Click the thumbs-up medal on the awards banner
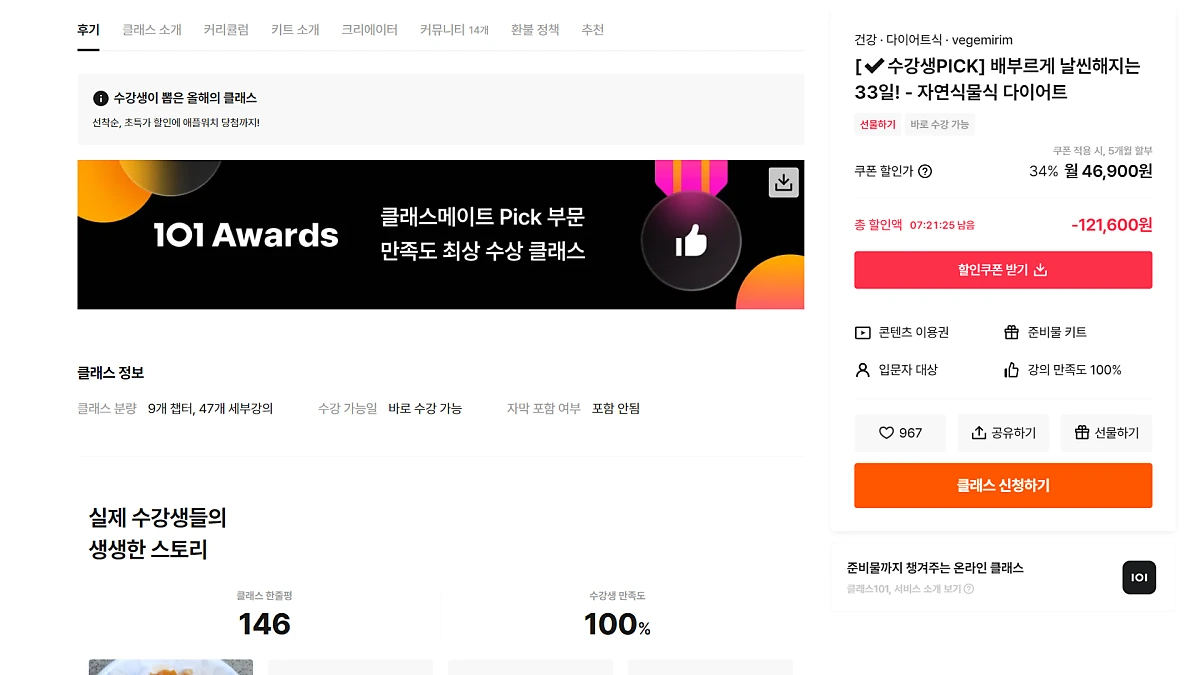Image resolution: width=1200 pixels, height=675 pixels. coord(691,240)
